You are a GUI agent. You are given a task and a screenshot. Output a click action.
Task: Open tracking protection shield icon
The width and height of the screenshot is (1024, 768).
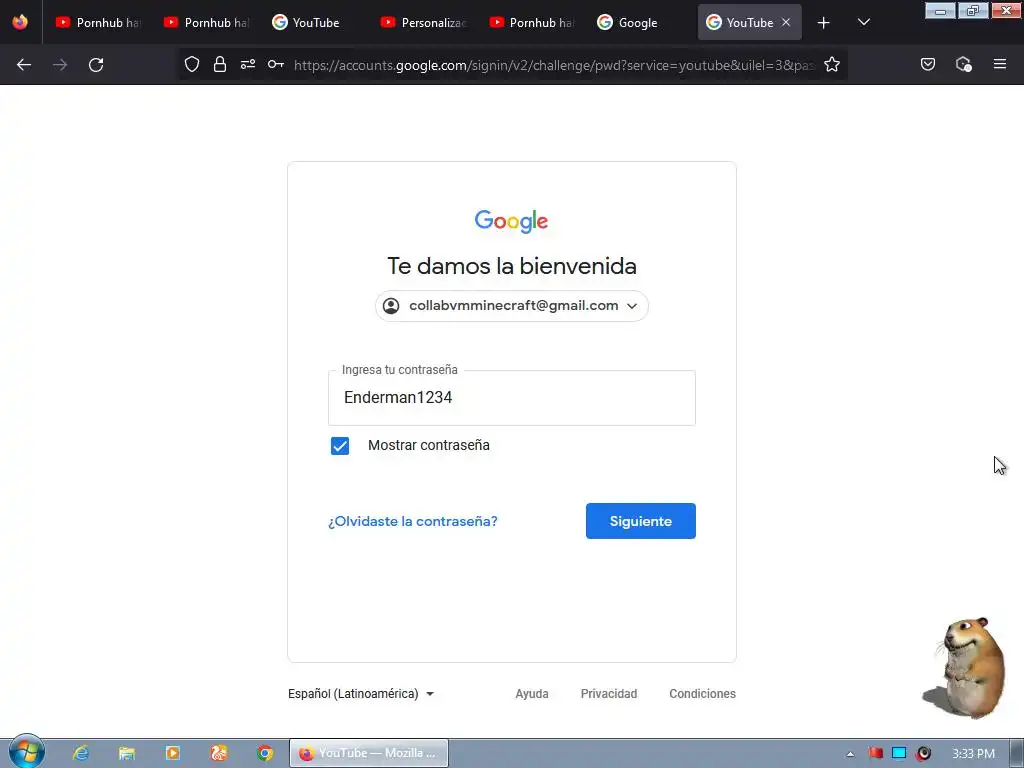click(191, 65)
